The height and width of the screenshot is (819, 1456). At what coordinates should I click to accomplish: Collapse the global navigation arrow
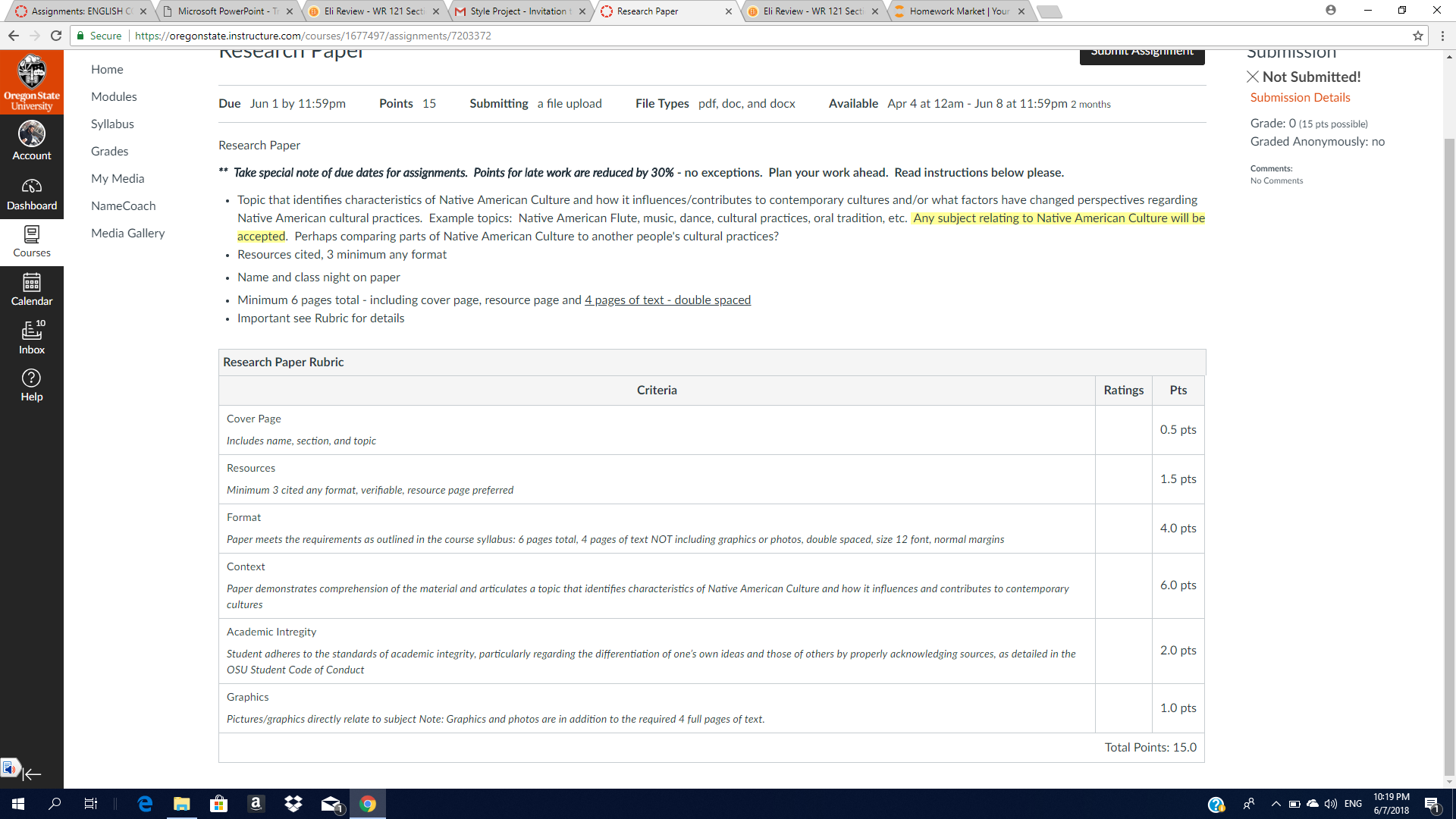32,774
